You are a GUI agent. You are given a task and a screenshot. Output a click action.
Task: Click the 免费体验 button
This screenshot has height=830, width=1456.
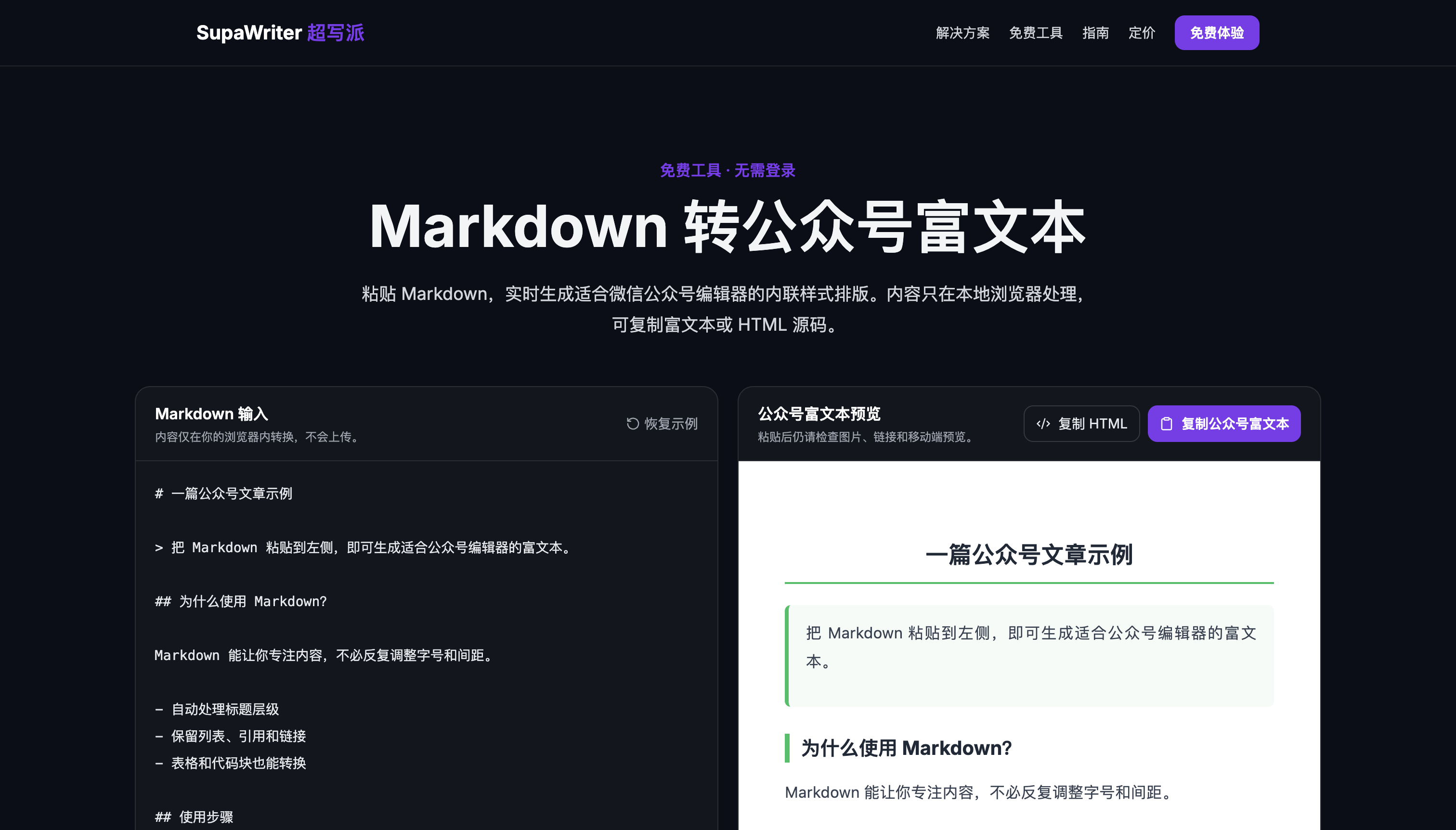[x=1217, y=33]
